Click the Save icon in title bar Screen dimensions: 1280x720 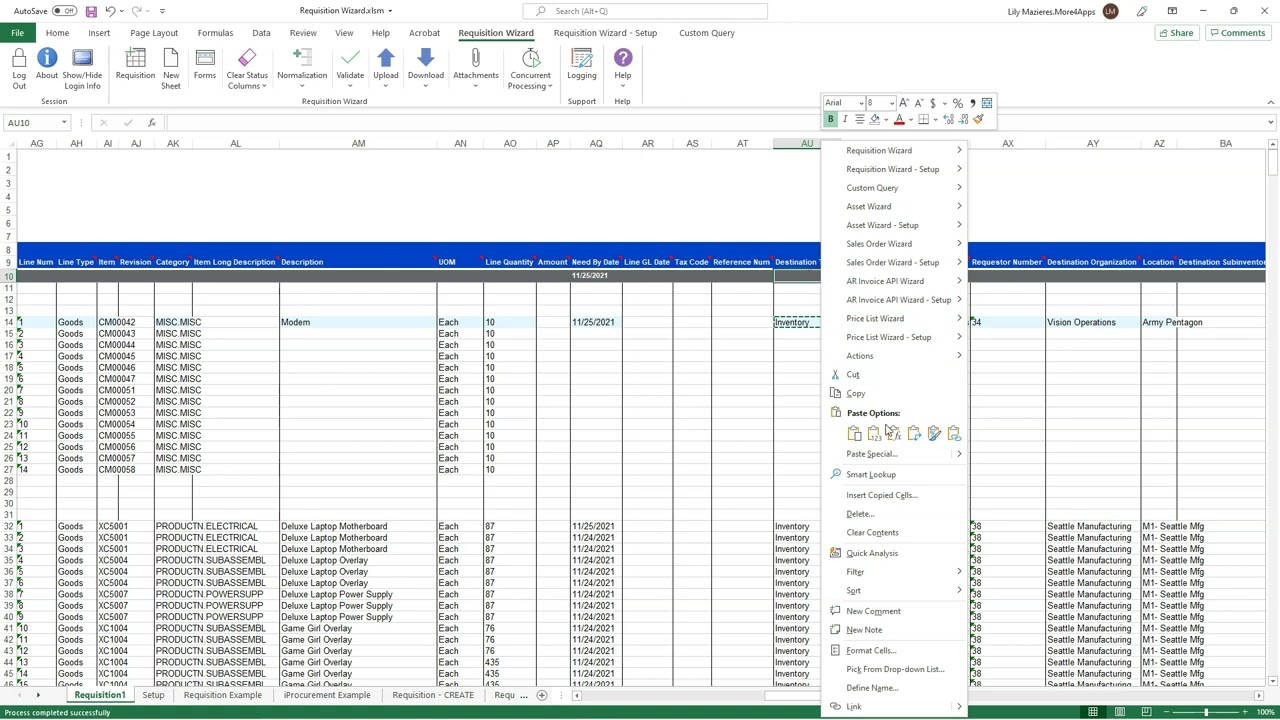91,11
